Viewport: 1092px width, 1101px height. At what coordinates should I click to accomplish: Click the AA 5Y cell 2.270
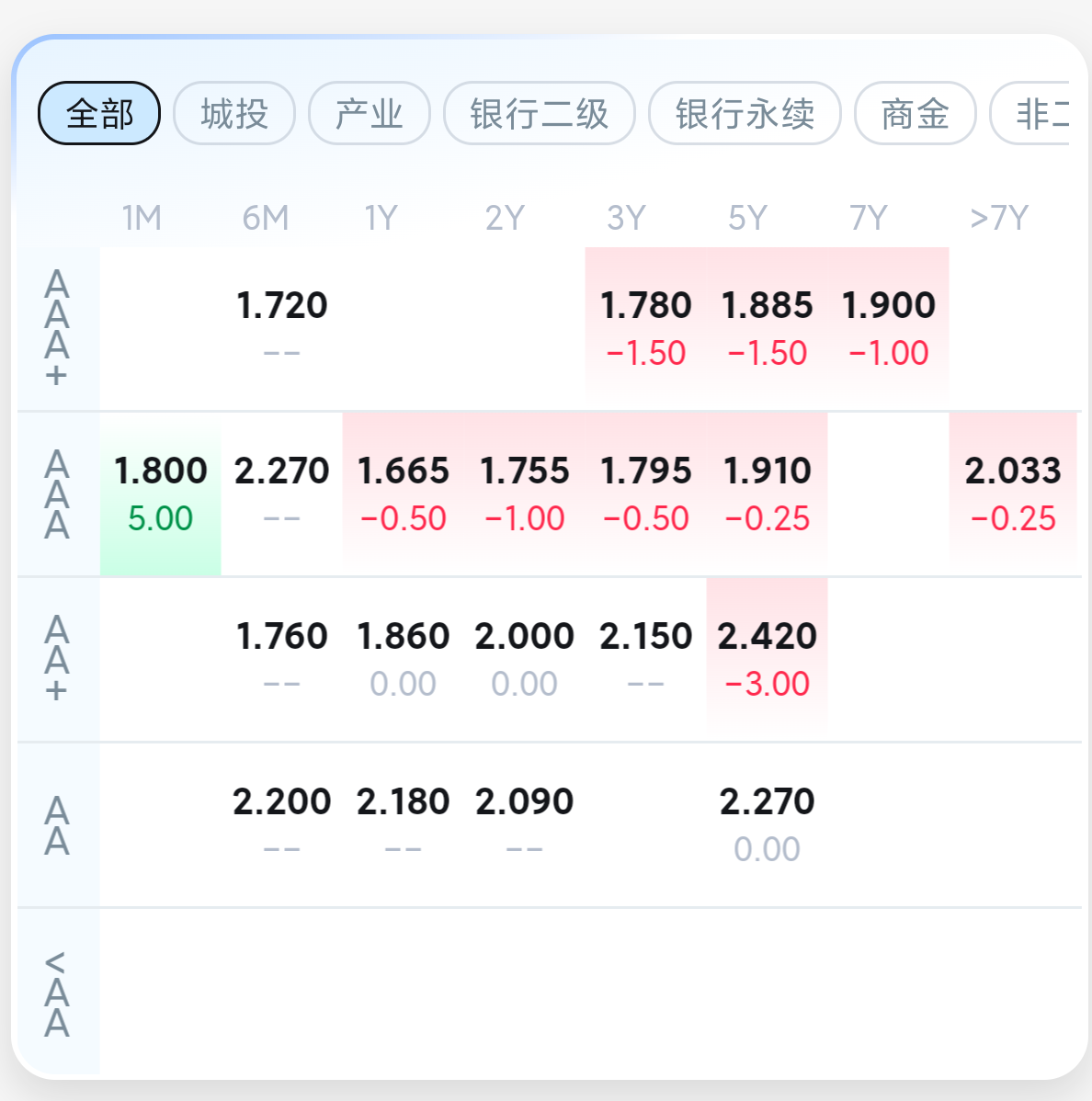[x=768, y=824]
